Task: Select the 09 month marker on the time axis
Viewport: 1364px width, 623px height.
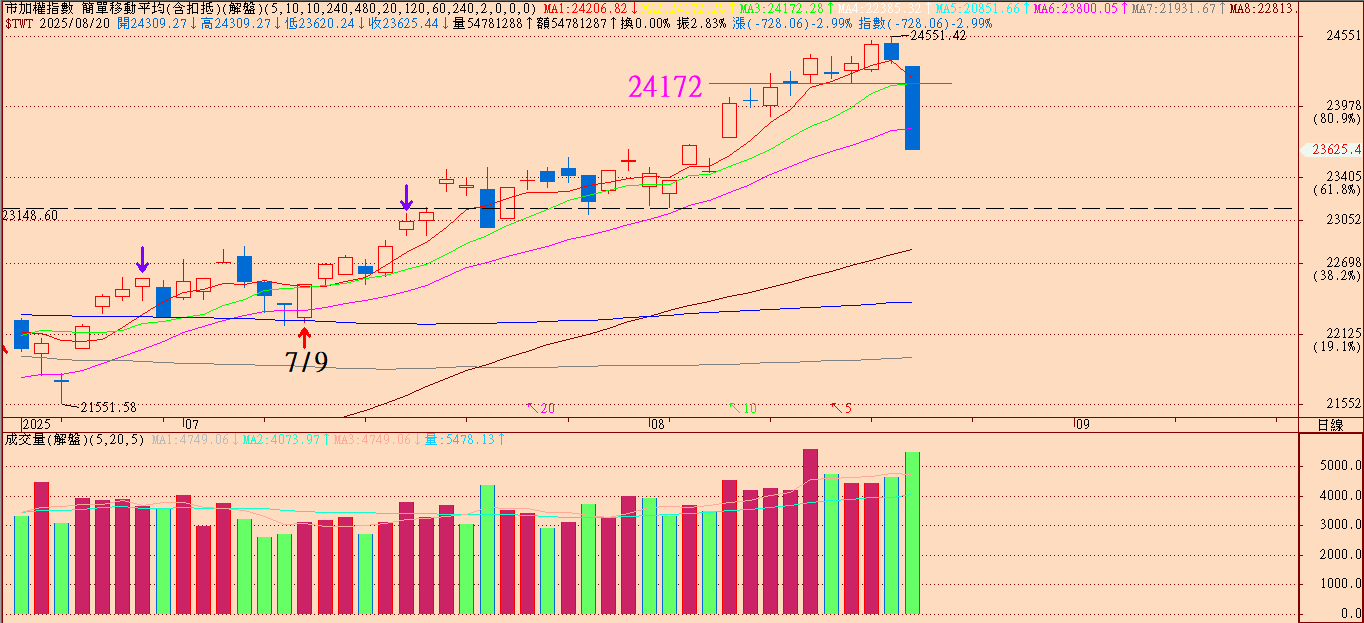Action: tap(1081, 424)
